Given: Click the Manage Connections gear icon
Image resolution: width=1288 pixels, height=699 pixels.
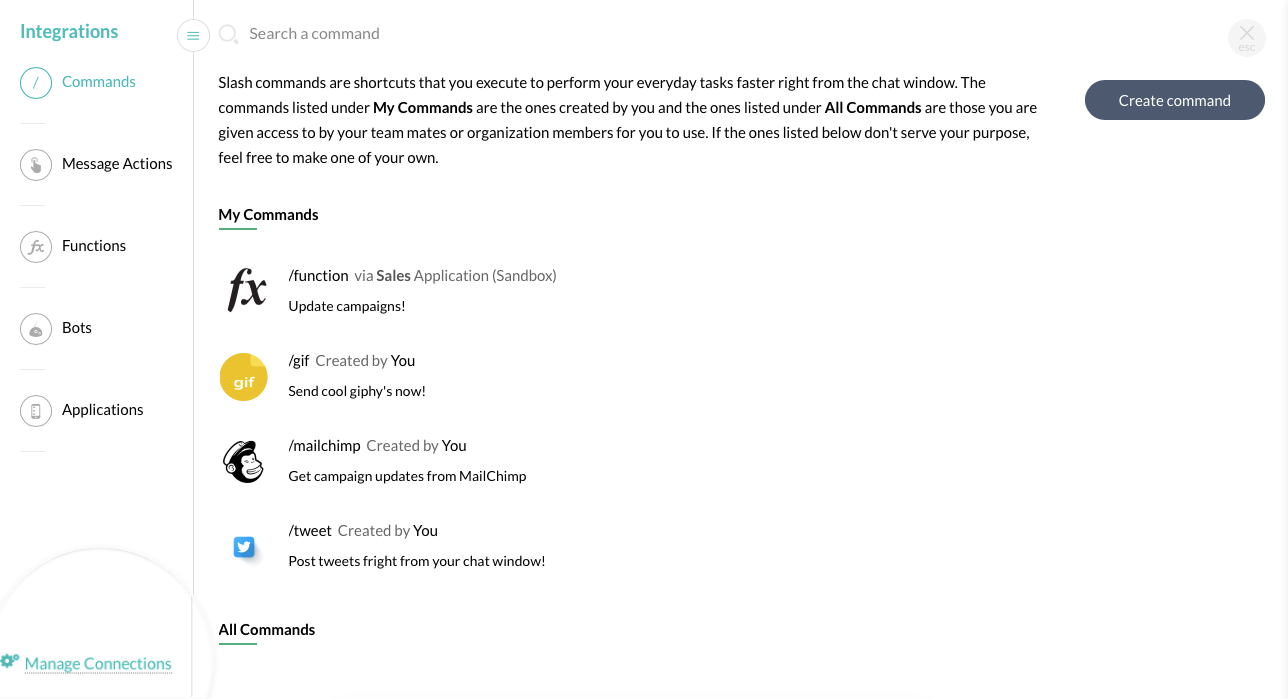Looking at the screenshot, I should tap(10, 661).
